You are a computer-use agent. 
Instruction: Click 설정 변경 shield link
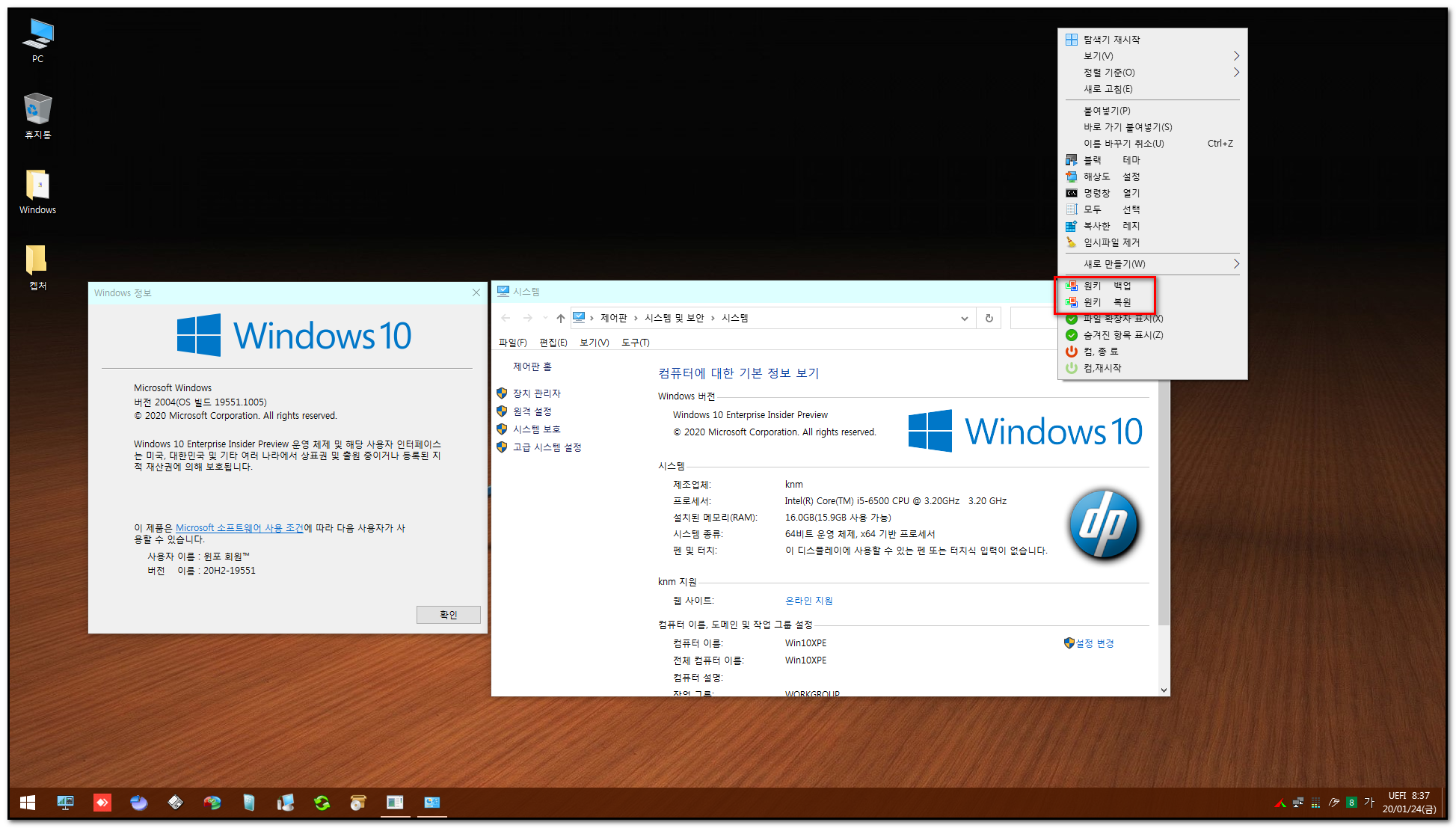[x=1090, y=643]
